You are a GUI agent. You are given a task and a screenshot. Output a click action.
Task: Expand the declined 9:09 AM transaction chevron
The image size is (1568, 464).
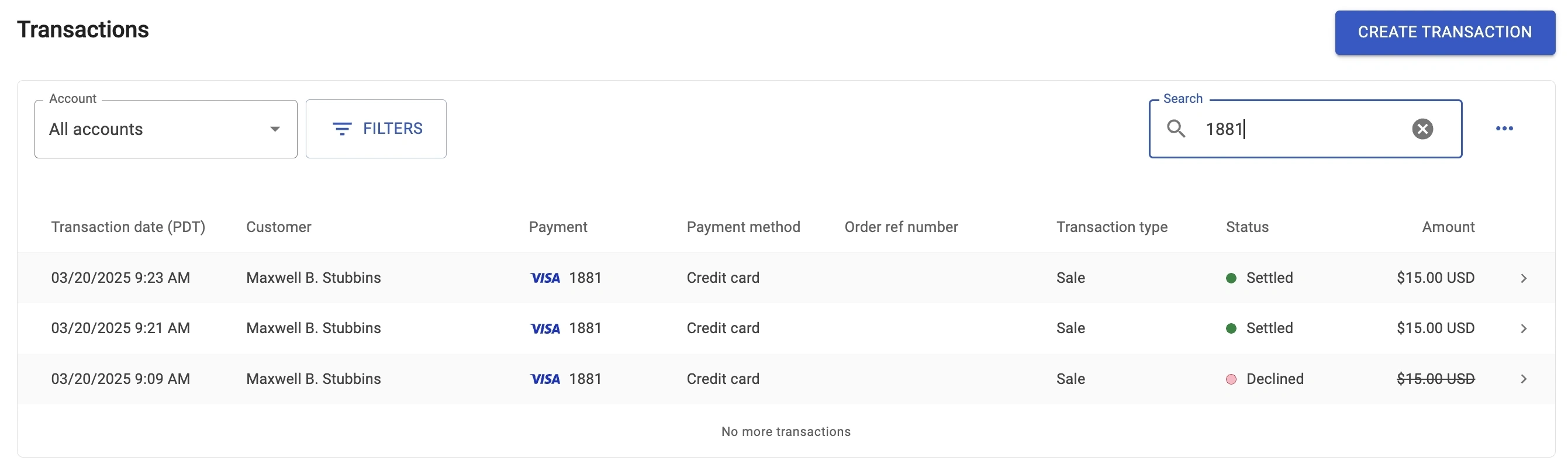[1524, 379]
